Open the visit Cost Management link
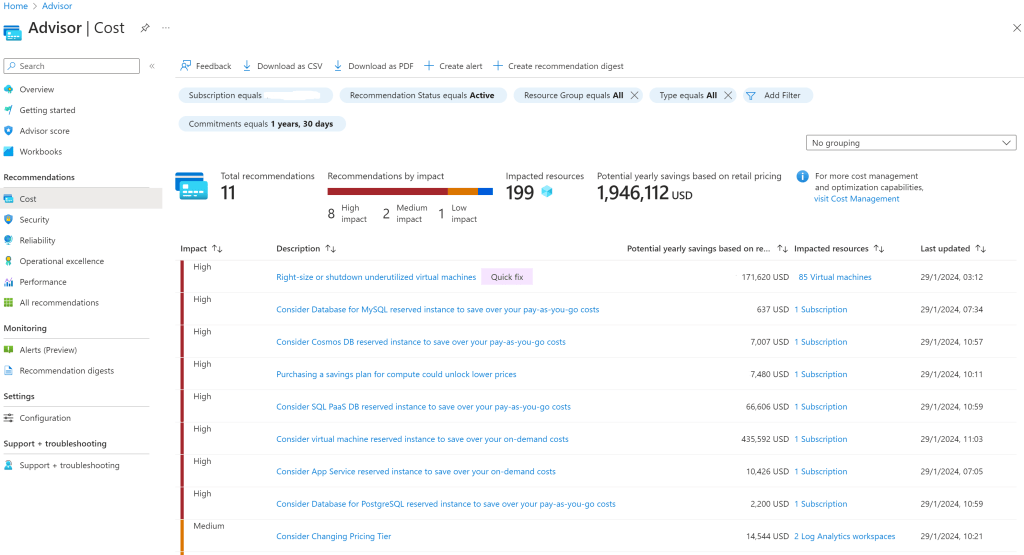This screenshot has height=555, width=1024. pyautogui.click(x=856, y=199)
